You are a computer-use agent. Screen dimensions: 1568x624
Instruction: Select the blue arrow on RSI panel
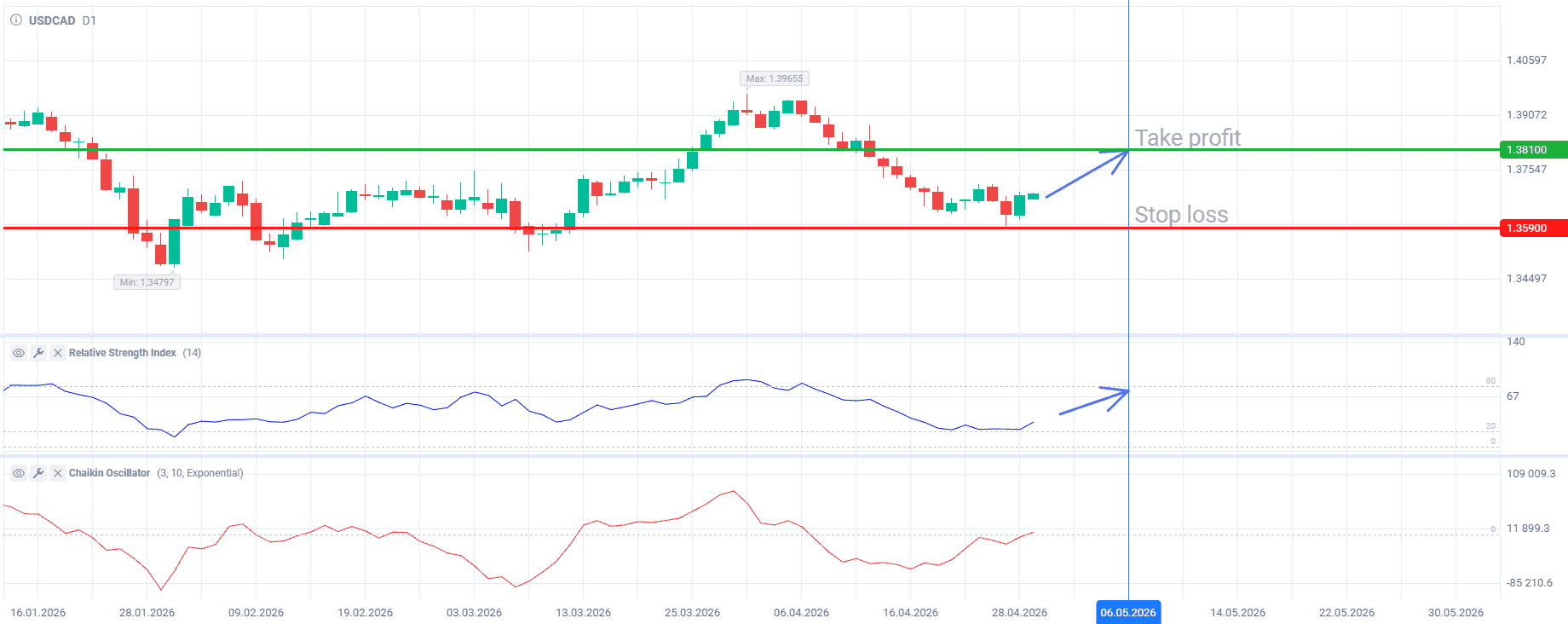coord(1094,401)
